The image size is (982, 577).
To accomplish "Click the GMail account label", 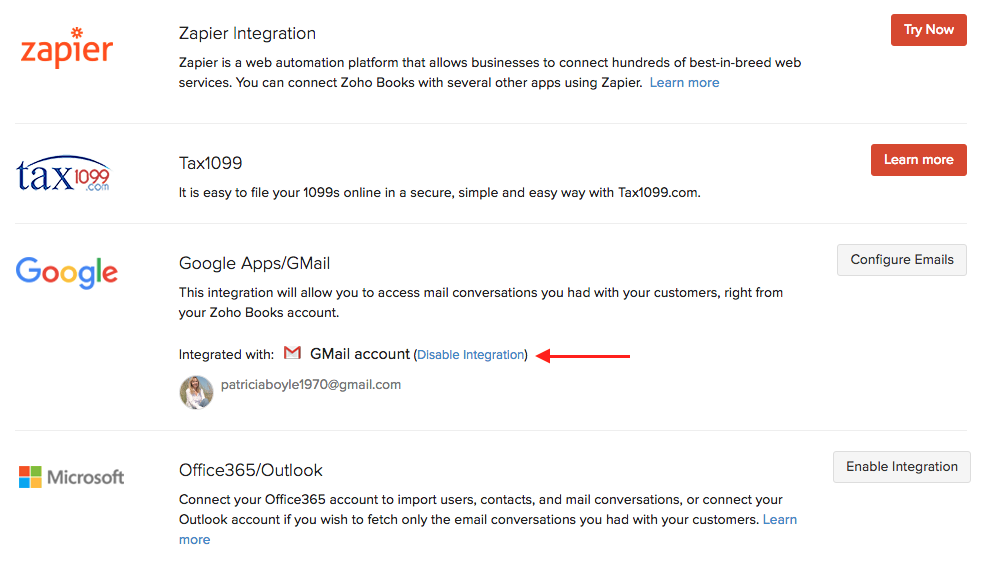I will pyautogui.click(x=360, y=354).
